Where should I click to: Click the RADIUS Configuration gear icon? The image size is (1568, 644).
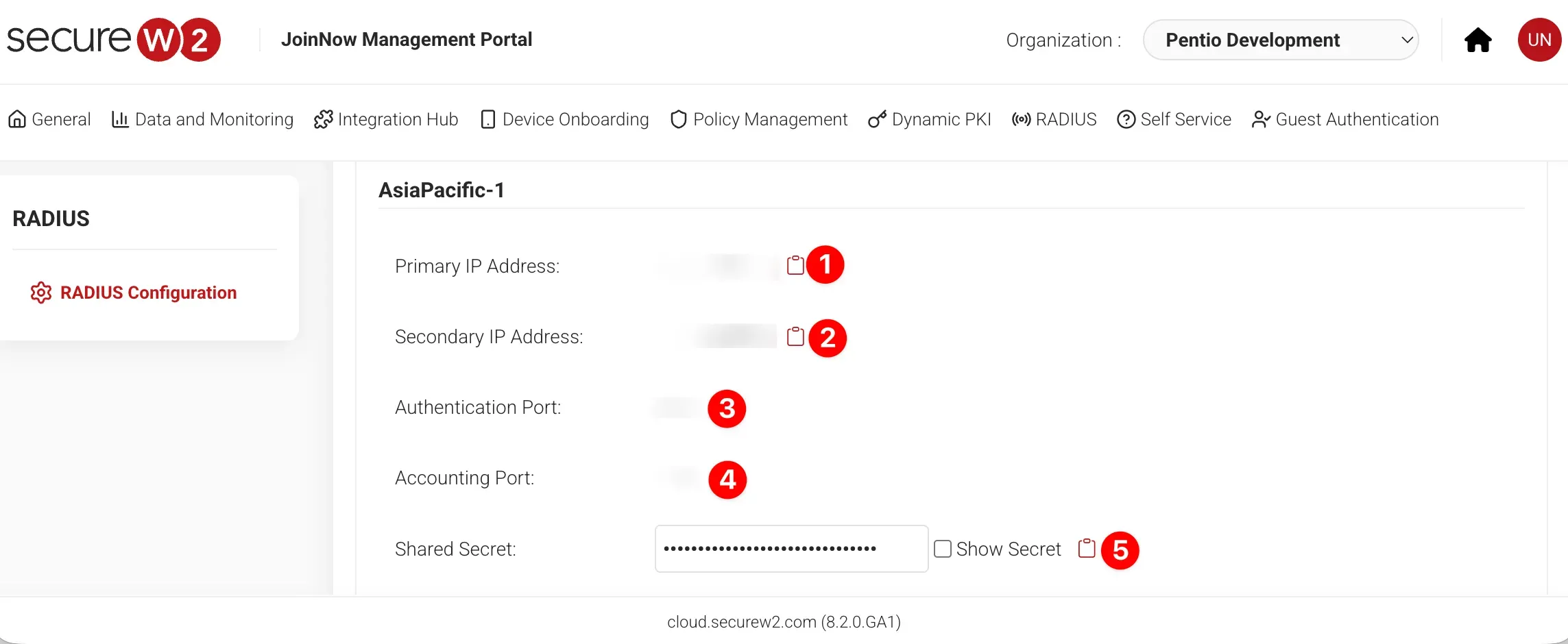pos(41,293)
